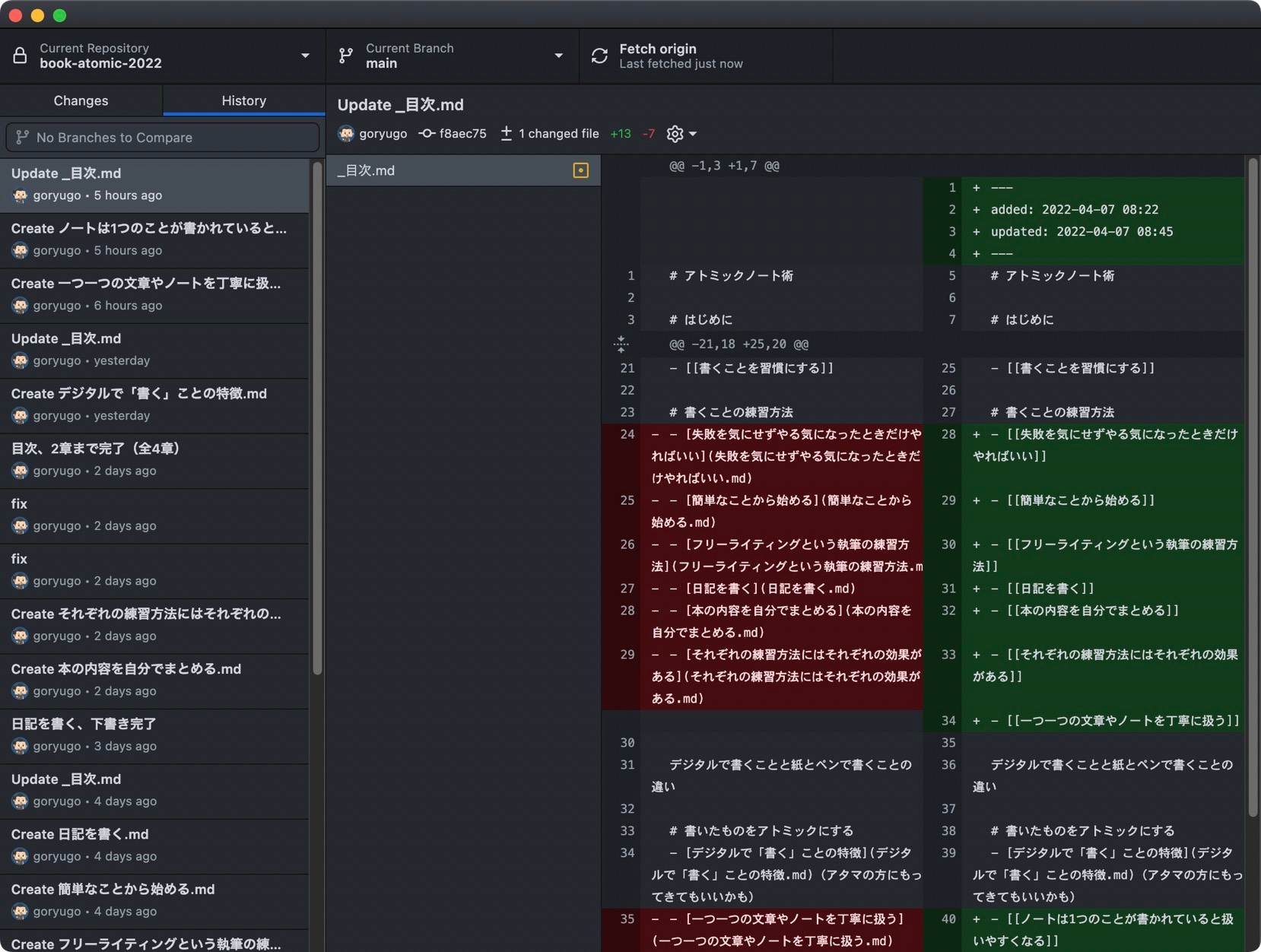Click the commit hash f8aec75 icon
Screen dimensions: 1261x952
427,134
